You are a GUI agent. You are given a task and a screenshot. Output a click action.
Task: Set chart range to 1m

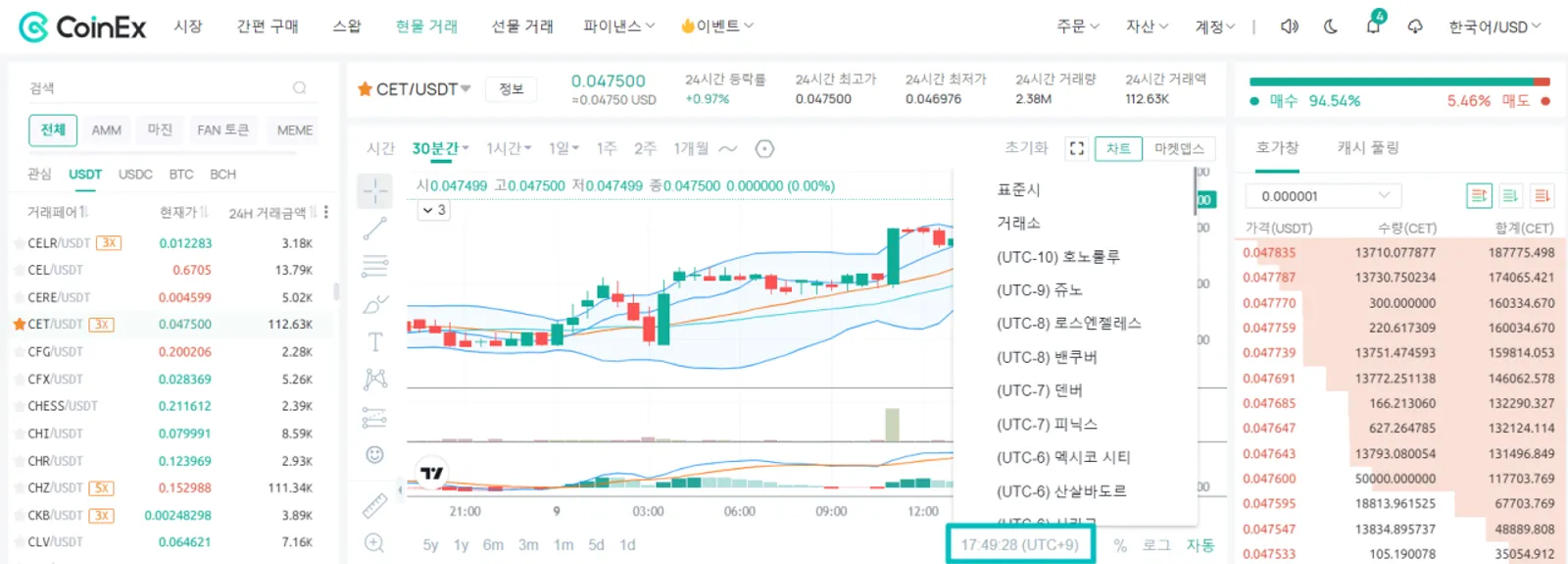tap(563, 545)
